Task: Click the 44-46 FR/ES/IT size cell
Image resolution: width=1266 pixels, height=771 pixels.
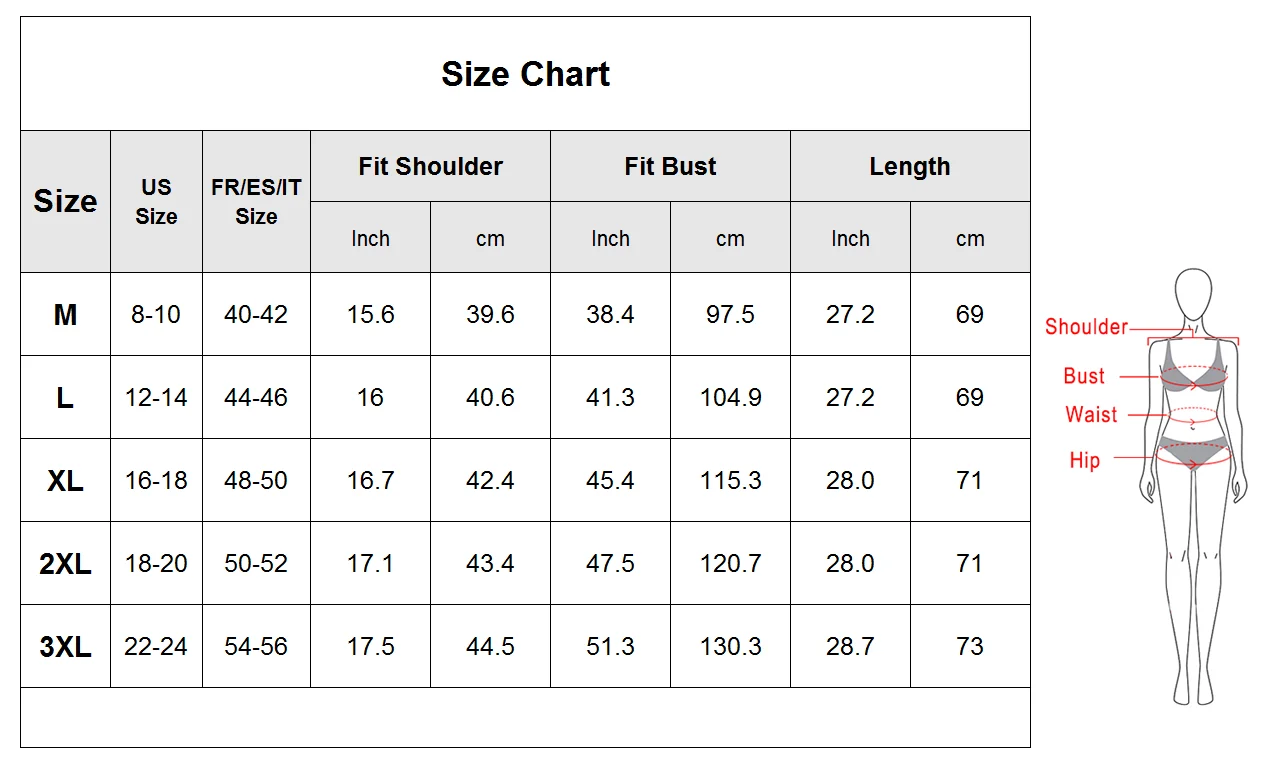Action: tap(256, 398)
